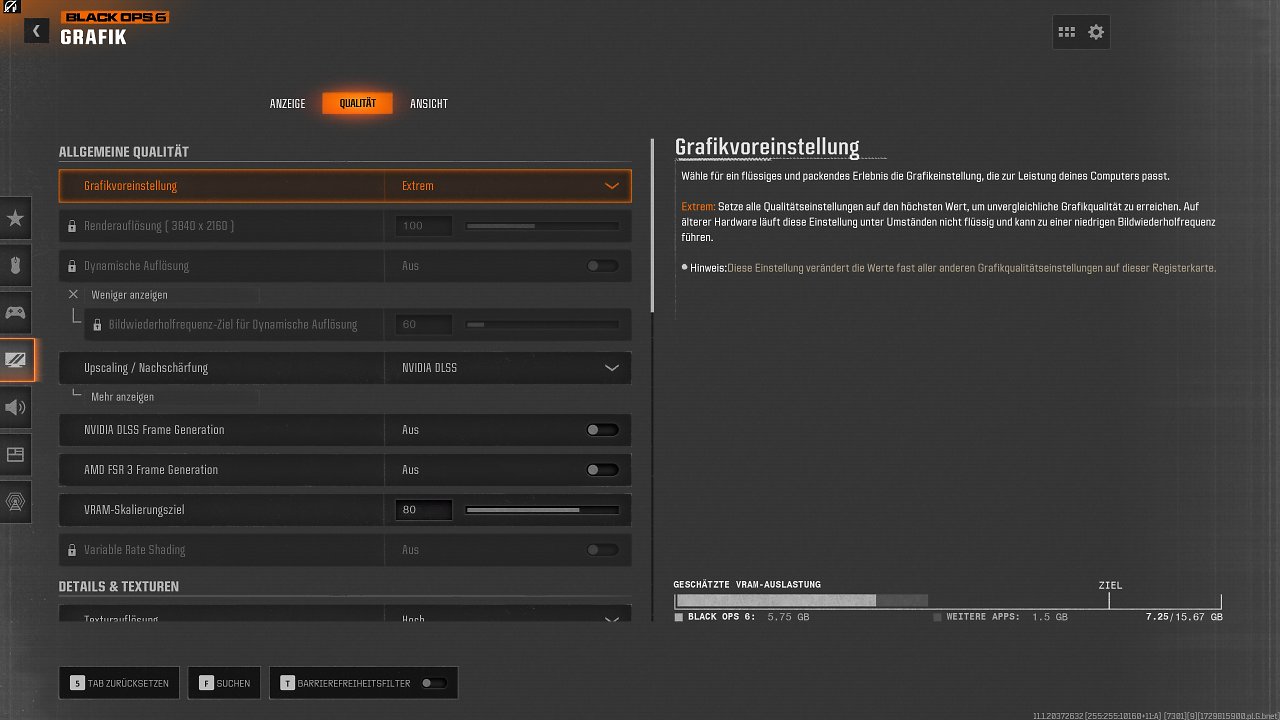The image size is (1280, 720).
Task: Switch to the ANSICHT tab
Action: [429, 104]
